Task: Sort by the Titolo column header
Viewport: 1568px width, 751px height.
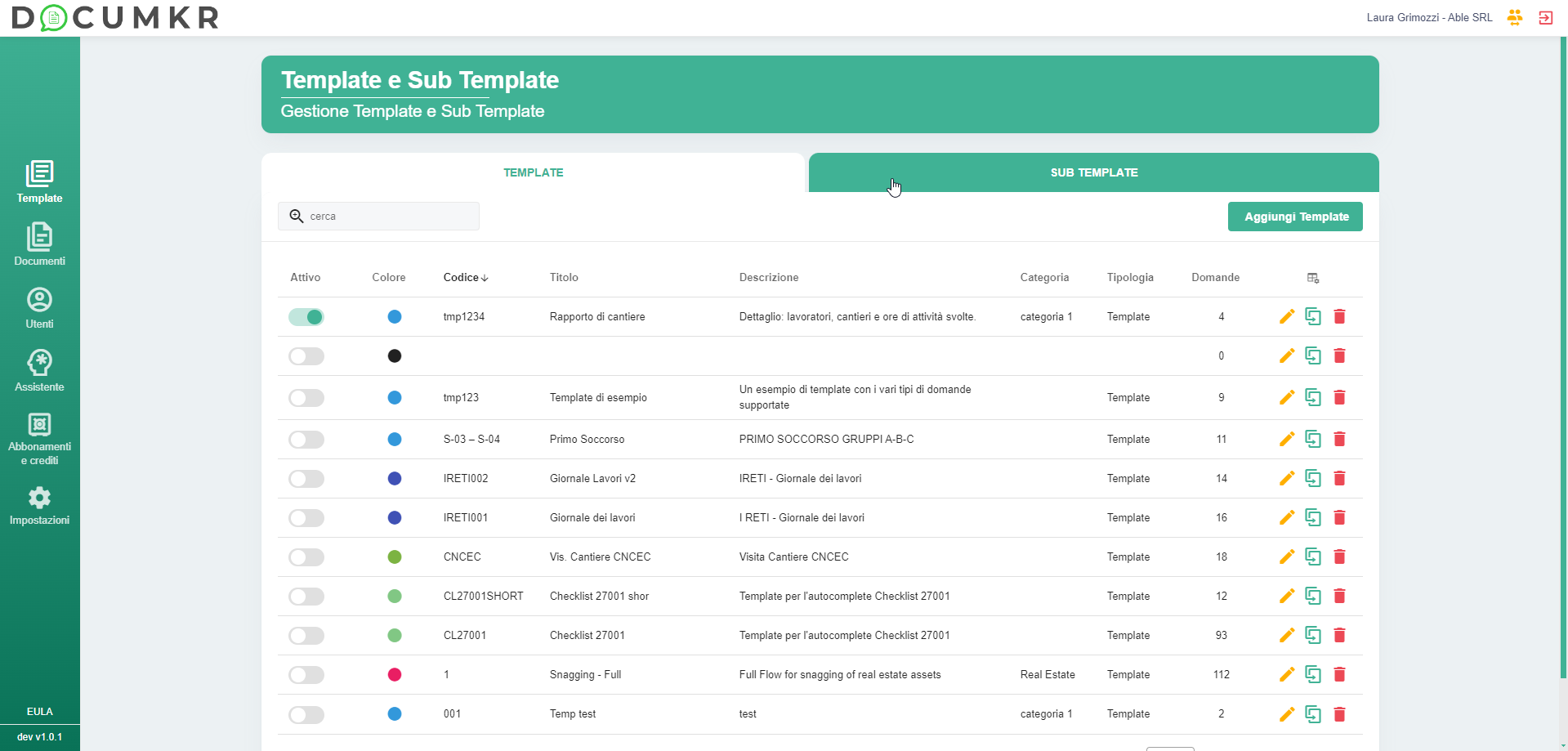Action: (564, 278)
